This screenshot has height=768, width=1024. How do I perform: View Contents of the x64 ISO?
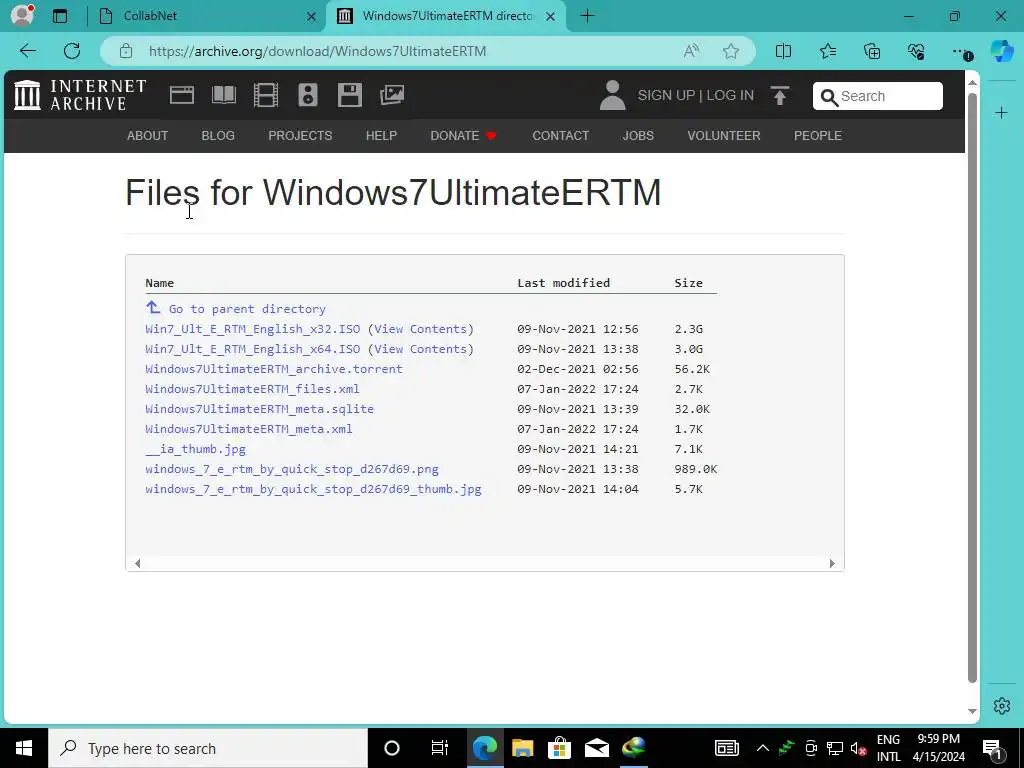(x=421, y=349)
